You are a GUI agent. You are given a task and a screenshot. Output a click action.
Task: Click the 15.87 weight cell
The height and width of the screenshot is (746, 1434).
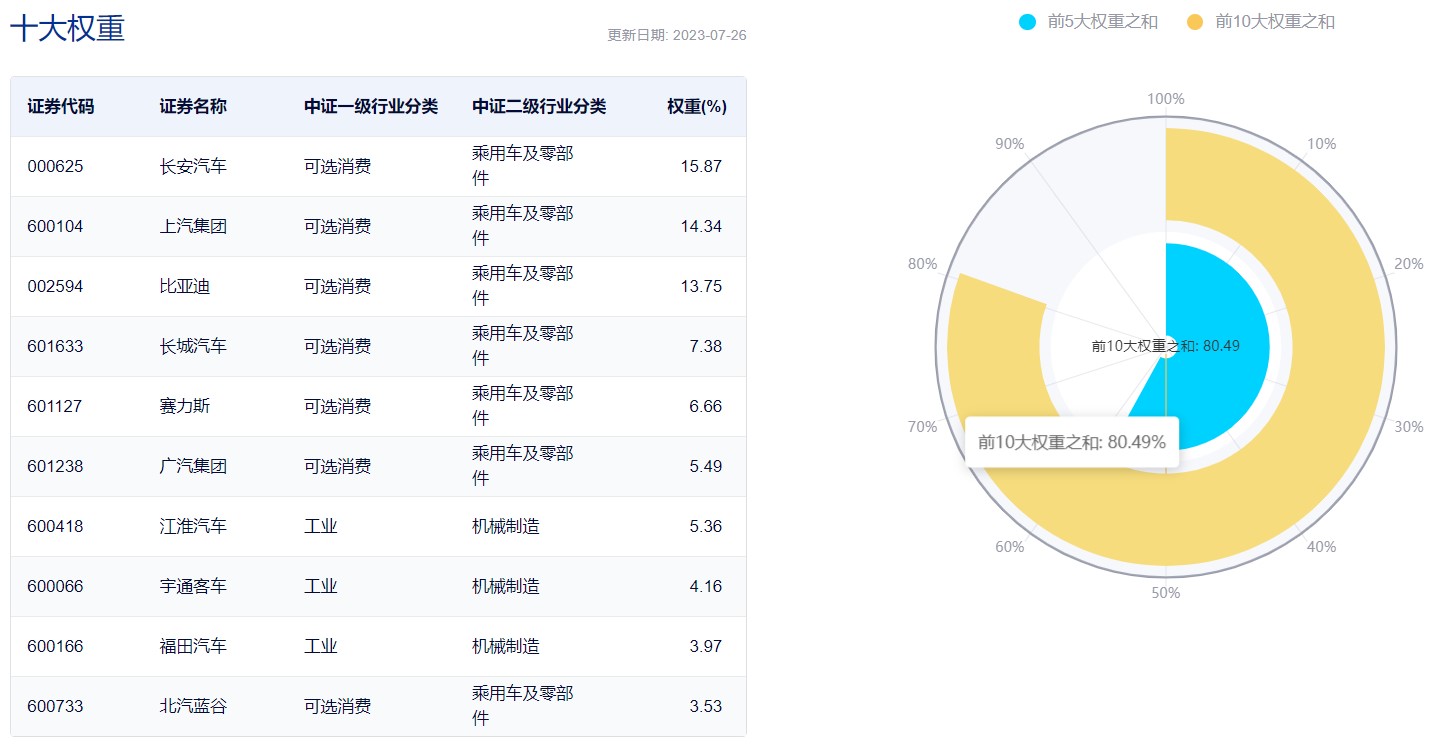pos(701,167)
